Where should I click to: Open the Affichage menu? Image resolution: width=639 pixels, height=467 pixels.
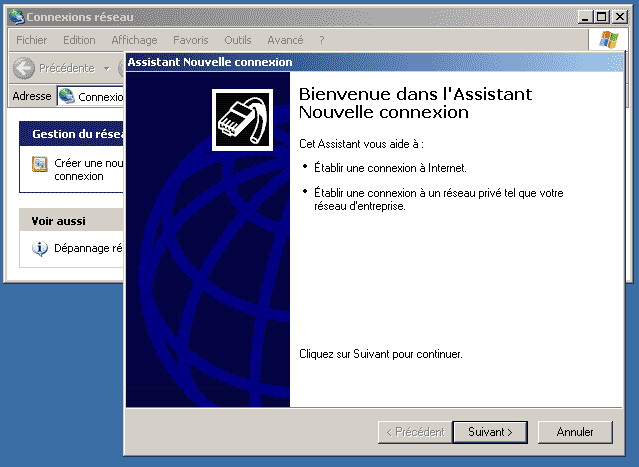134,40
